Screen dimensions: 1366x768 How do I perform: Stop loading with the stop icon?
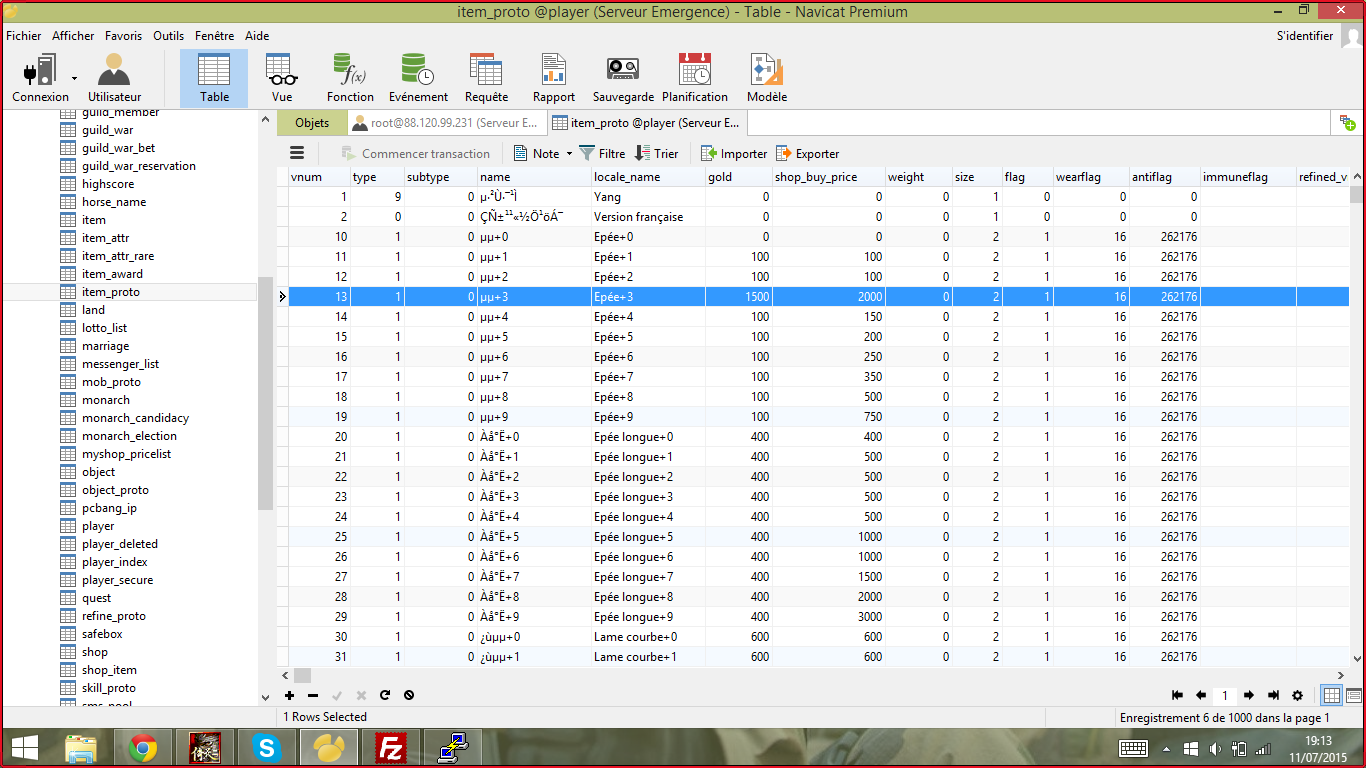click(409, 695)
